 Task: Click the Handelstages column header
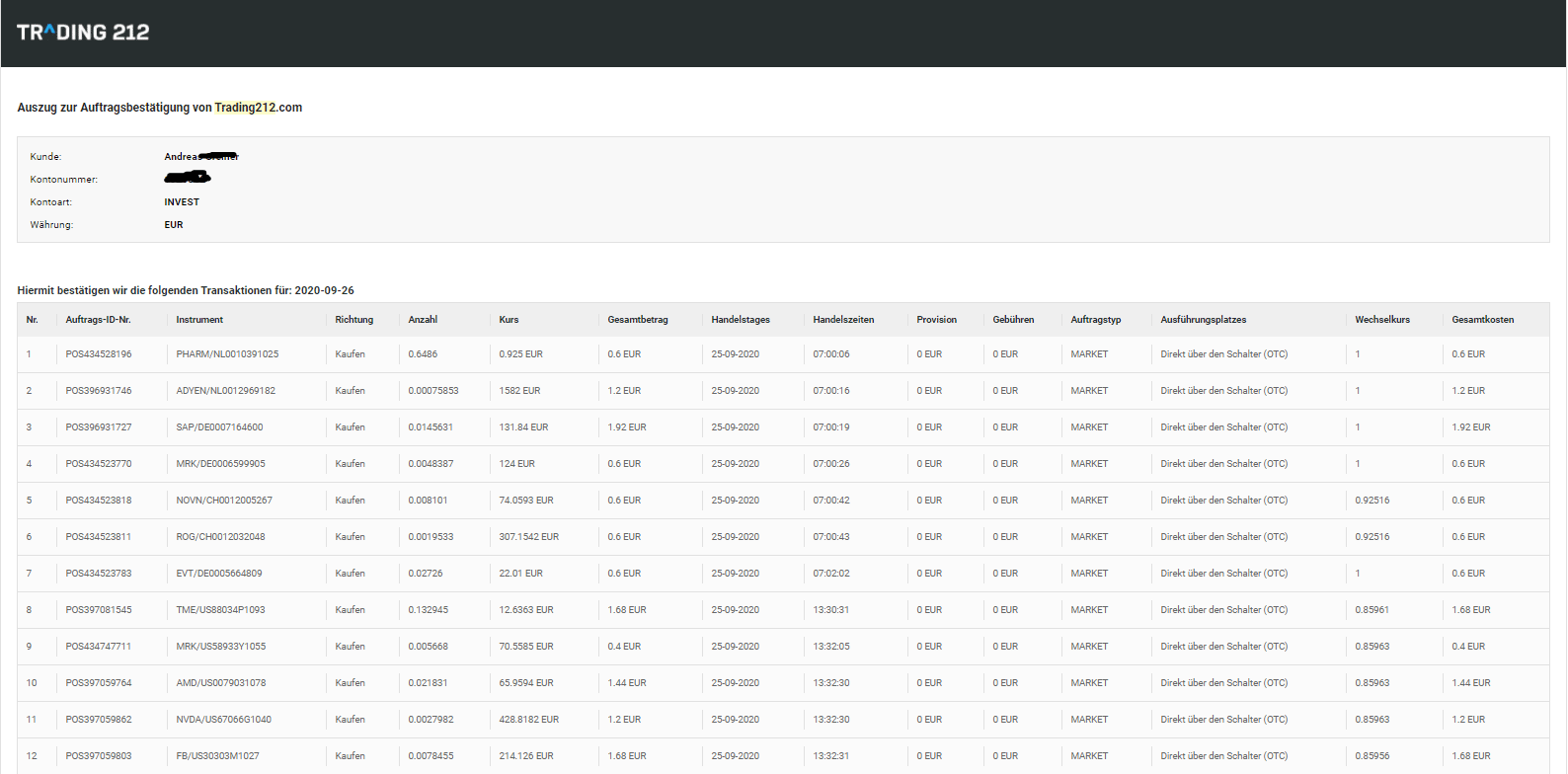click(741, 320)
